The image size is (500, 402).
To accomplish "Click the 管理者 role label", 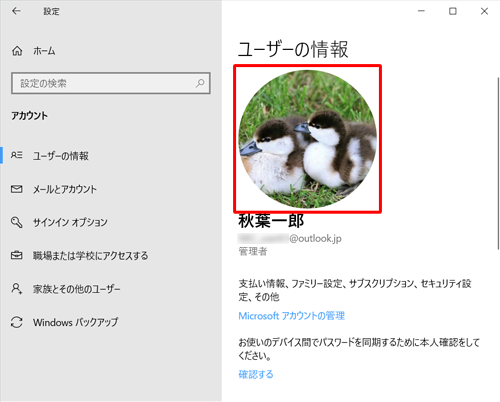I will tap(253, 251).
